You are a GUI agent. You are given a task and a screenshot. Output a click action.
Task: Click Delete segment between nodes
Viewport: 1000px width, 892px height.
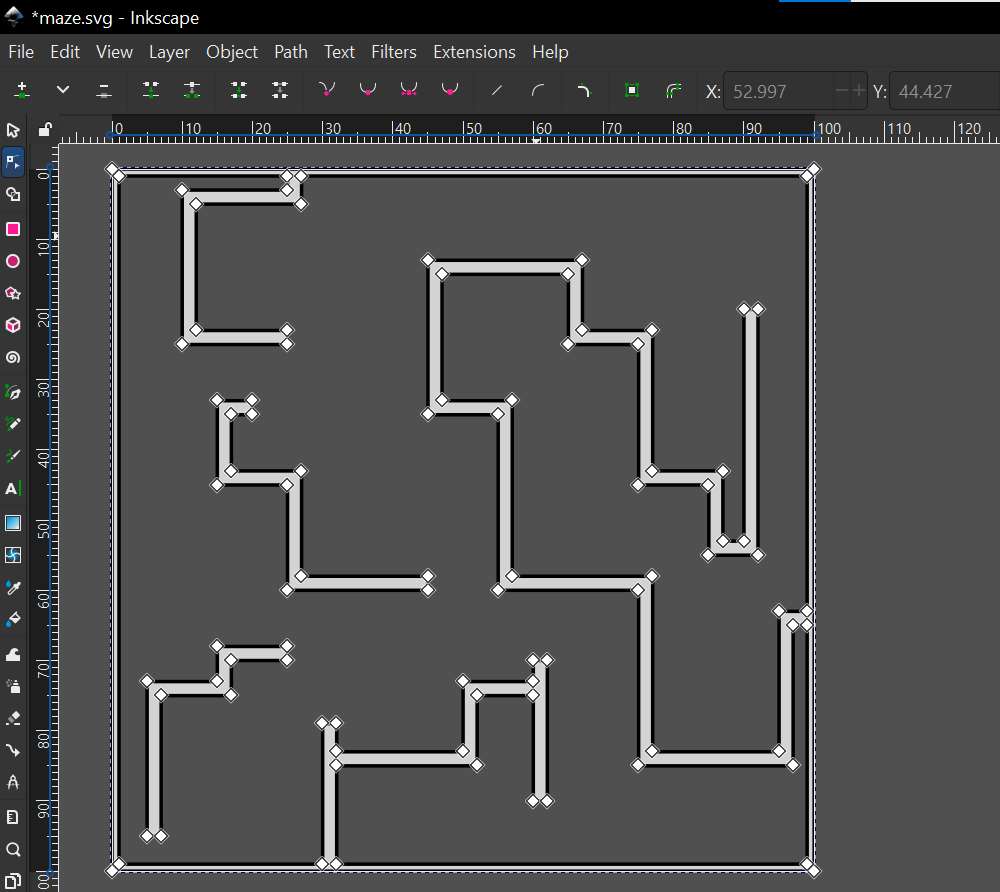[280, 91]
